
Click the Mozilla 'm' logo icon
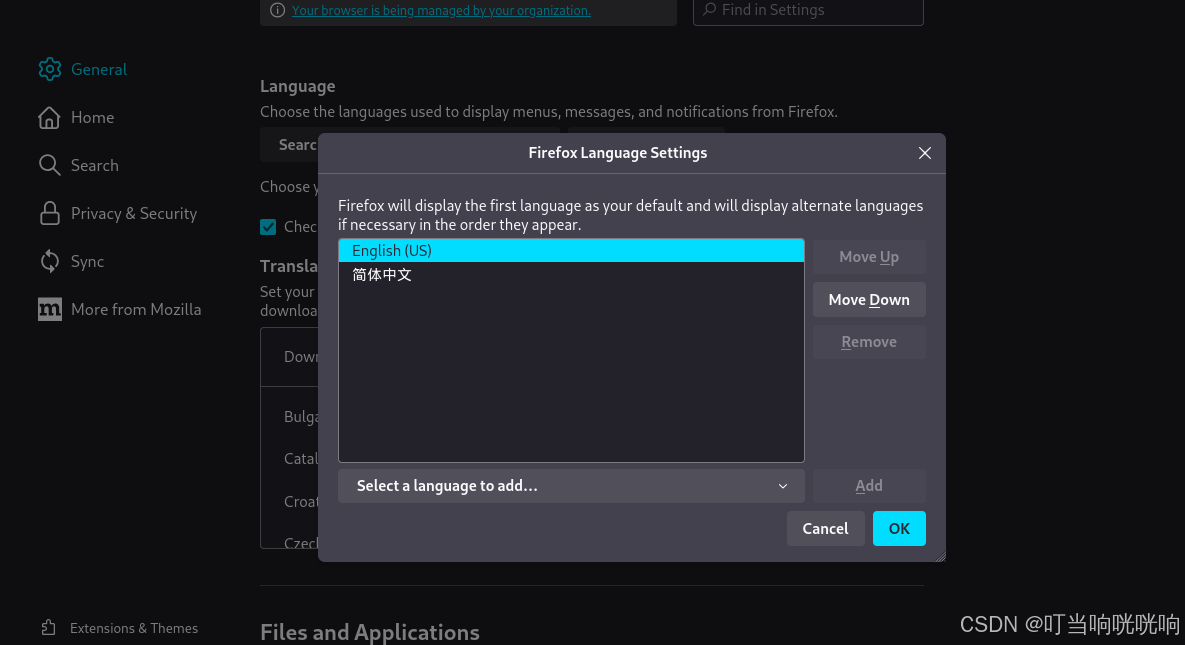click(x=50, y=309)
